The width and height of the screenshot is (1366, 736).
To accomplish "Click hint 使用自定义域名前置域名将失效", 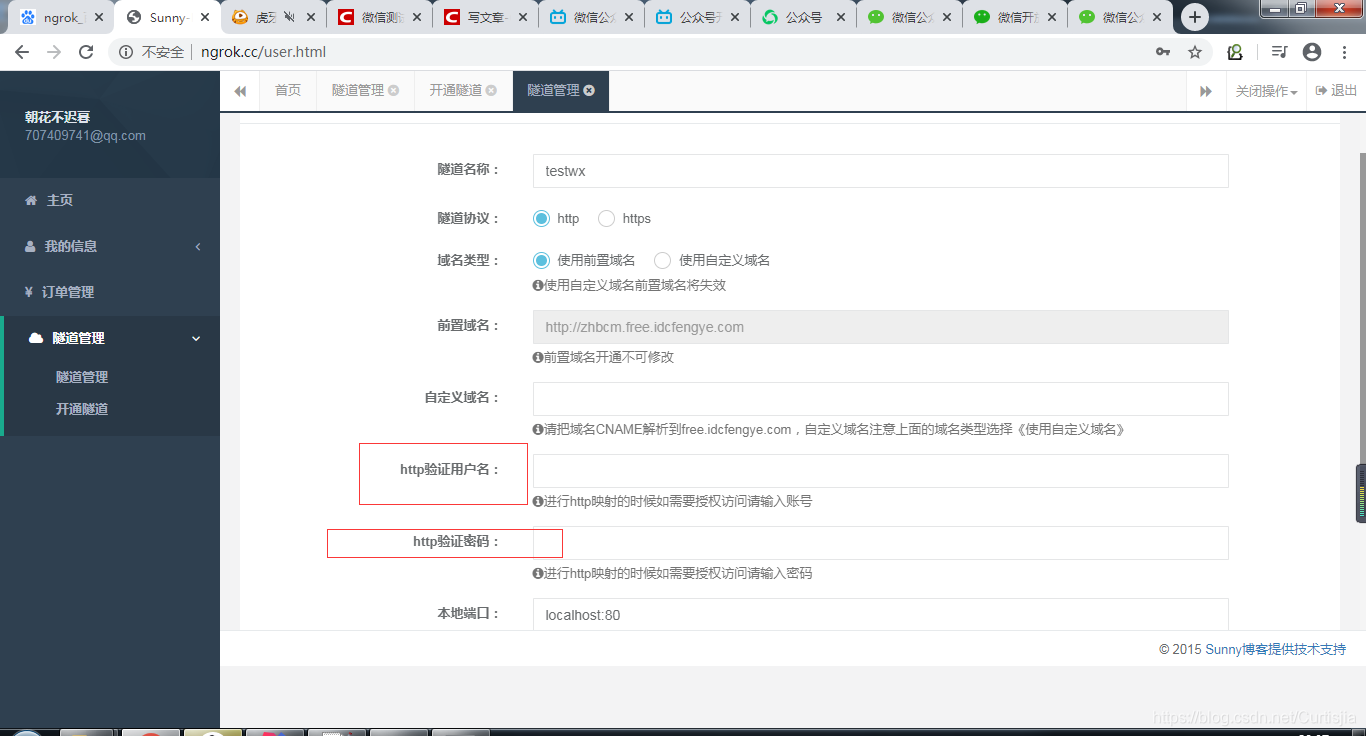I will 634,285.
